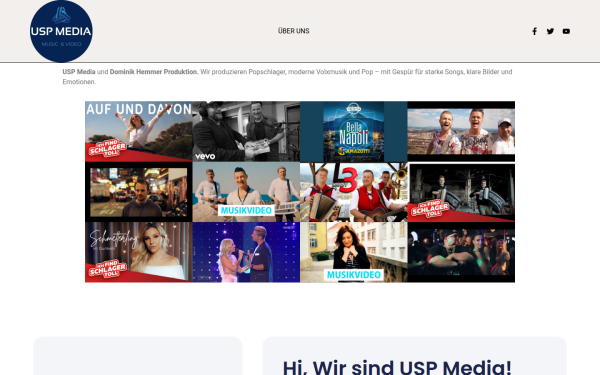Open the Facebook social icon

535,31
